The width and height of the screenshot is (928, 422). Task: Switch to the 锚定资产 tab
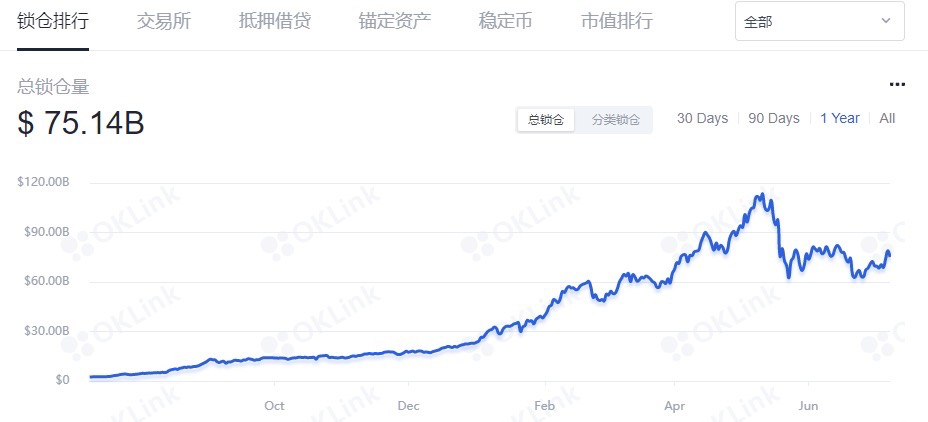395,21
